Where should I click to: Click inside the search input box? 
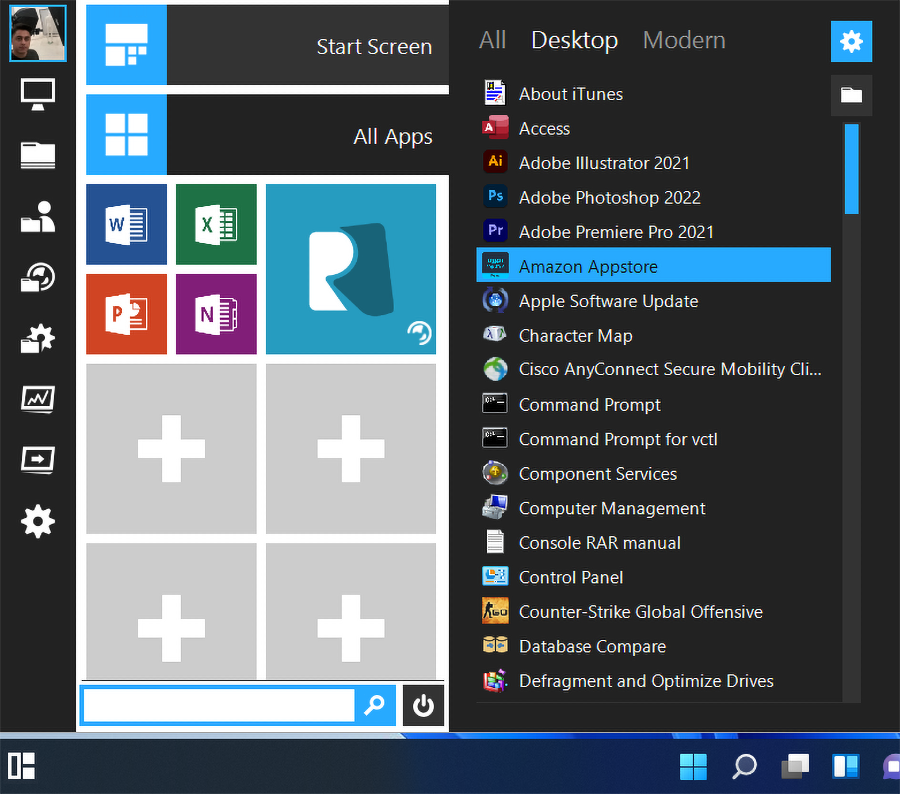coord(218,705)
